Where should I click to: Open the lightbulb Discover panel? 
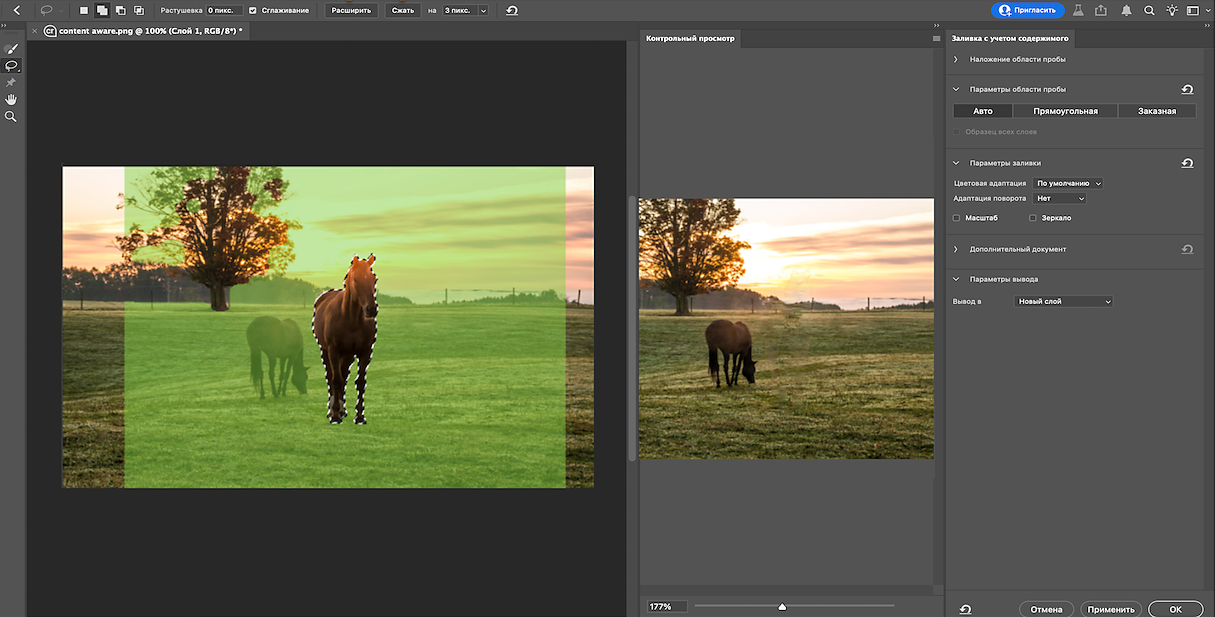click(1172, 10)
